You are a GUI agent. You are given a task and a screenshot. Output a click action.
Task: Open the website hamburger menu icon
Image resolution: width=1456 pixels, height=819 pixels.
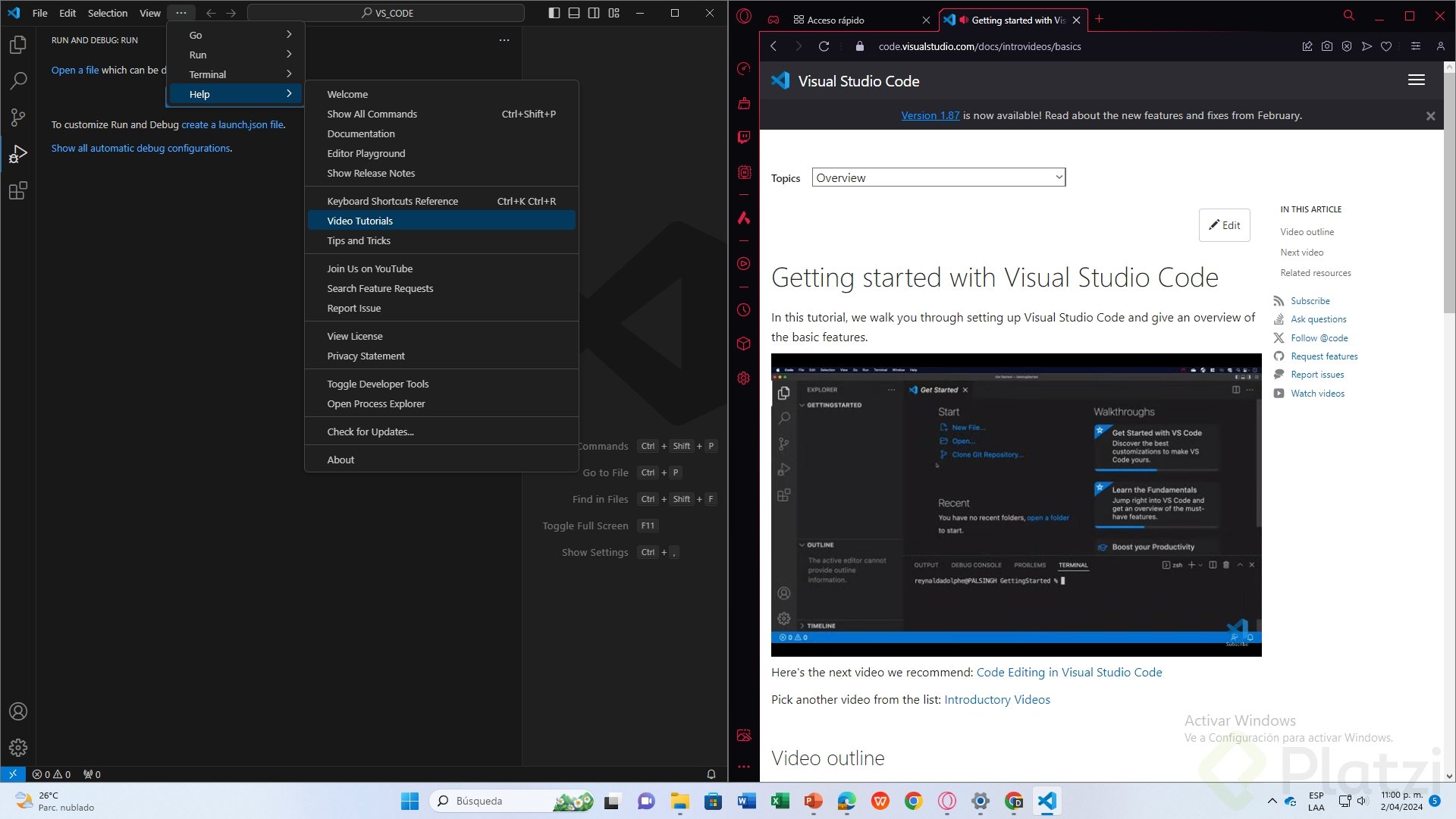[x=1416, y=80]
